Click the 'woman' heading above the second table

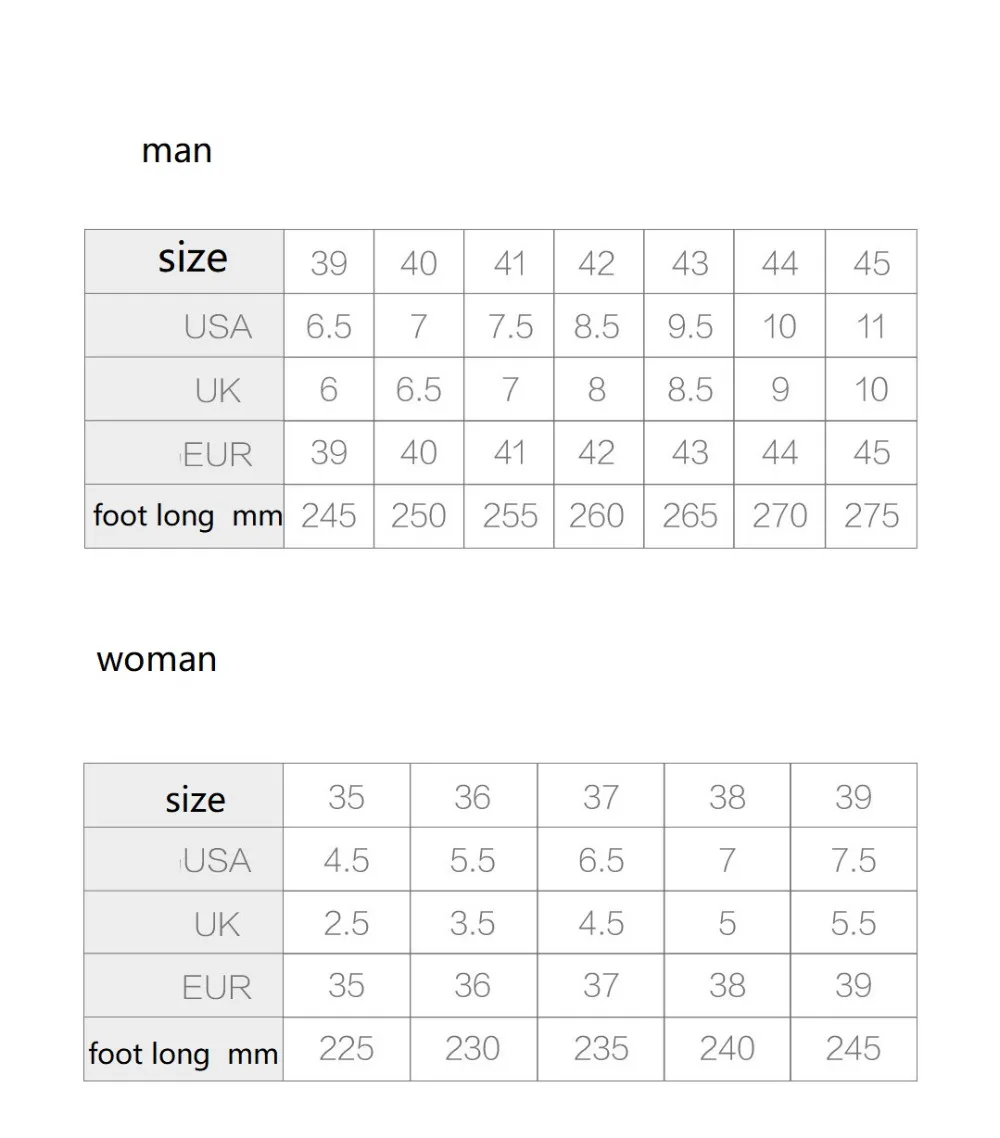(x=157, y=660)
